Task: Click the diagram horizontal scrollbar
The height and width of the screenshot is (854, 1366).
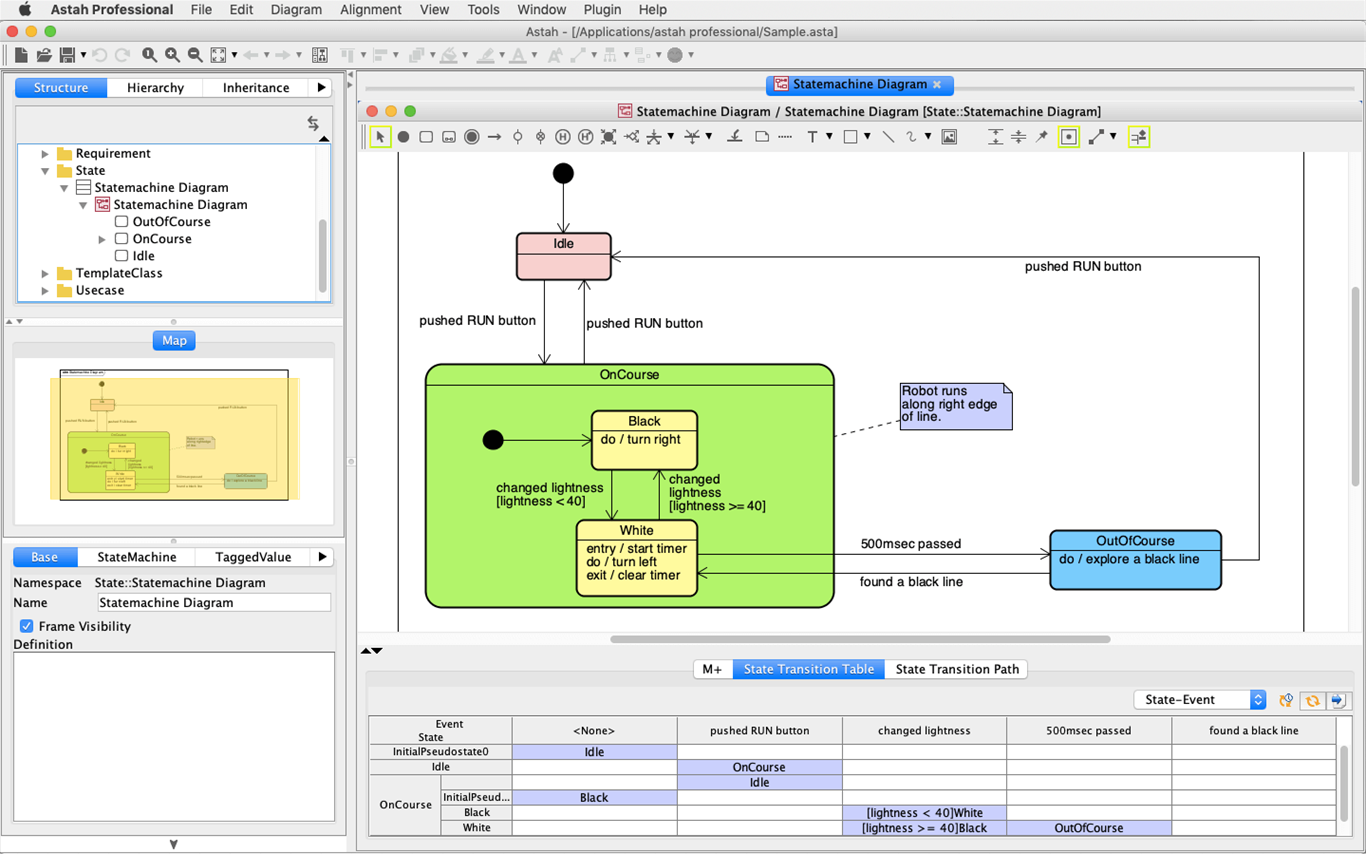Action: click(860, 639)
